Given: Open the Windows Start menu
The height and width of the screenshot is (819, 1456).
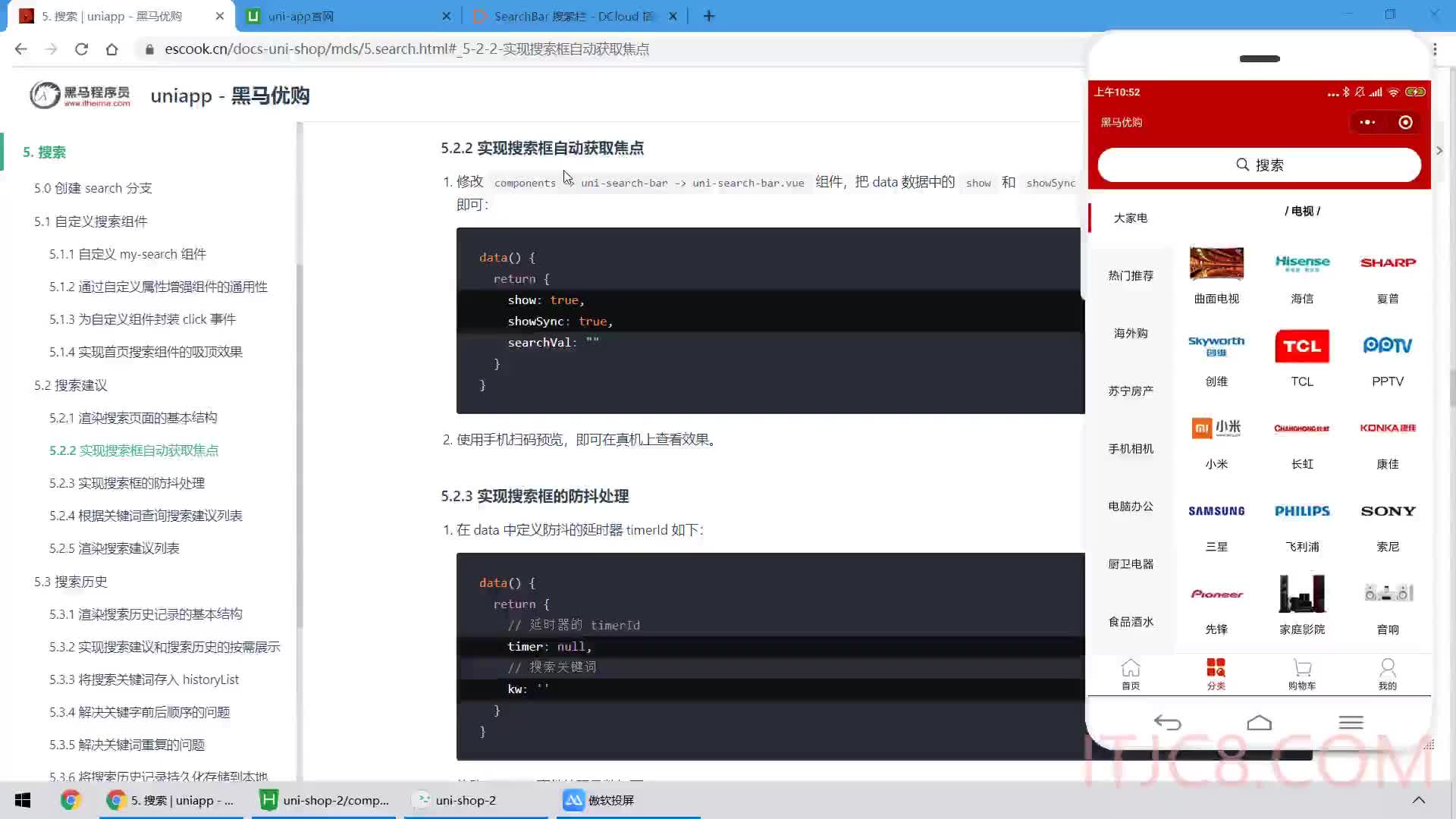Looking at the screenshot, I should click(23, 800).
